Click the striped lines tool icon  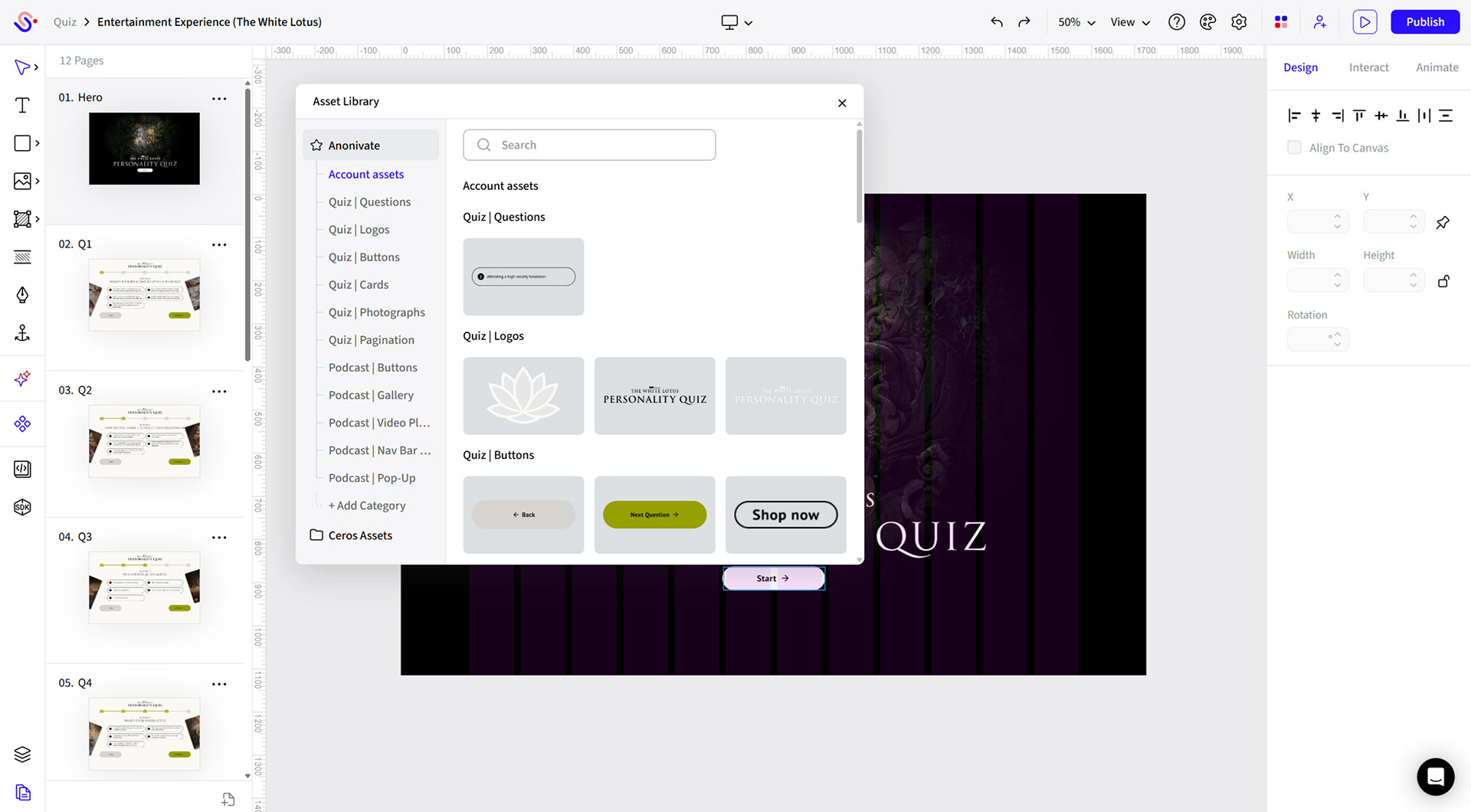pos(22,257)
